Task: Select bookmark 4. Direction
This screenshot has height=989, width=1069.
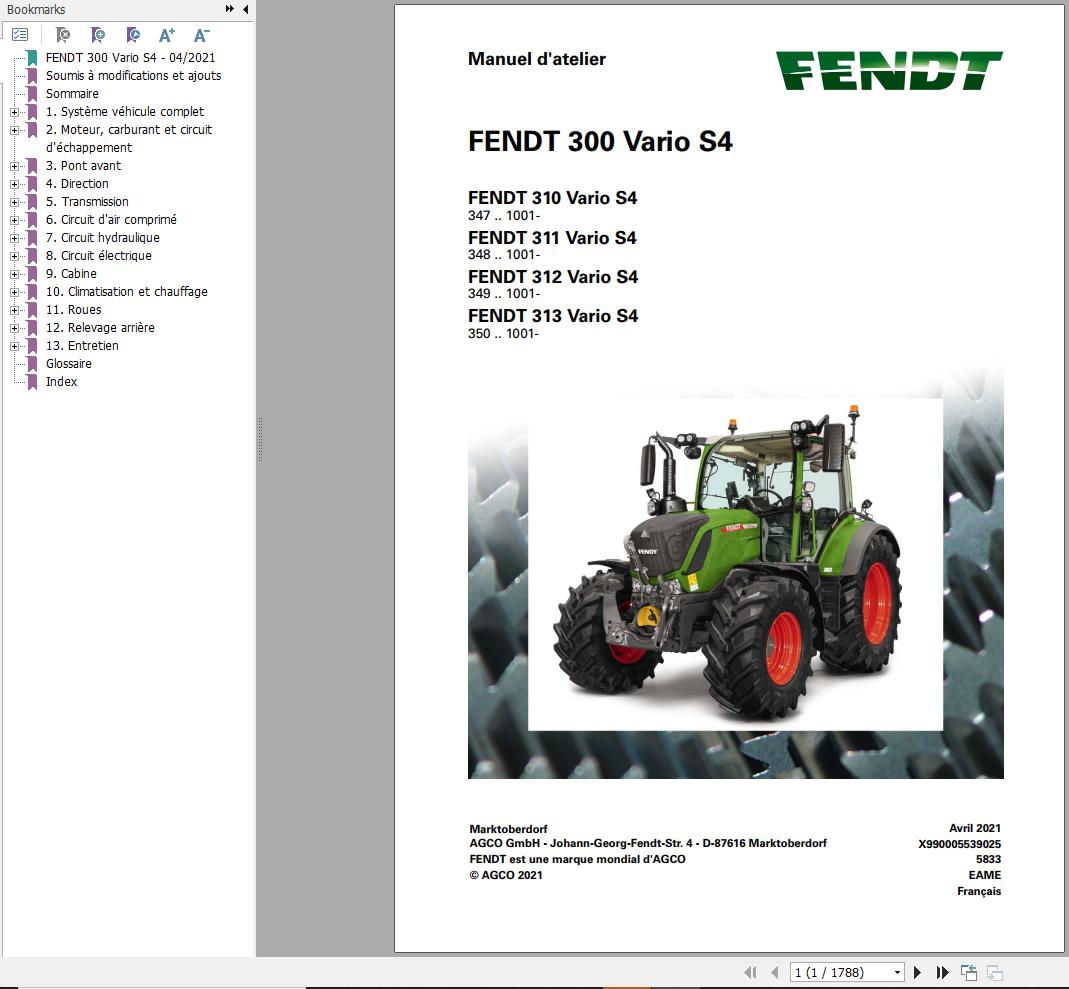Action: click(77, 183)
